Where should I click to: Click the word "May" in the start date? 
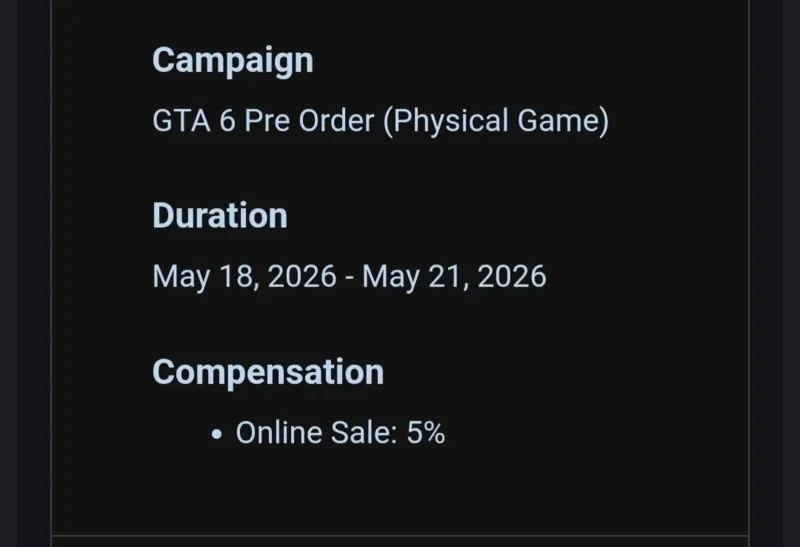tap(181, 278)
